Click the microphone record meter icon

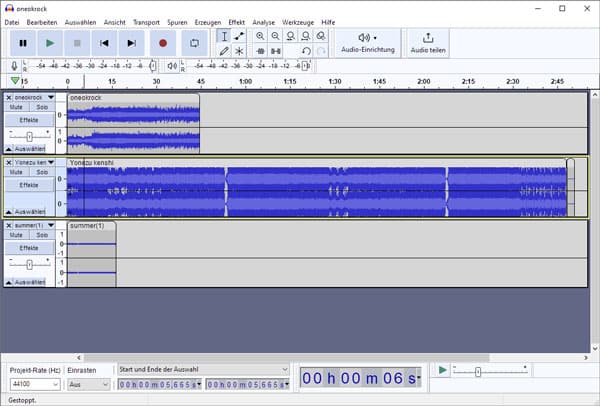[14, 66]
